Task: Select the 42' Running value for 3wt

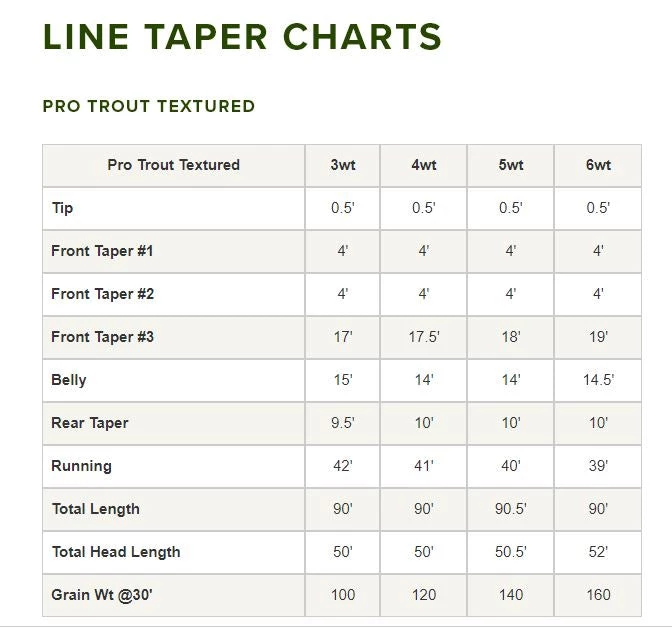Action: 342,466
